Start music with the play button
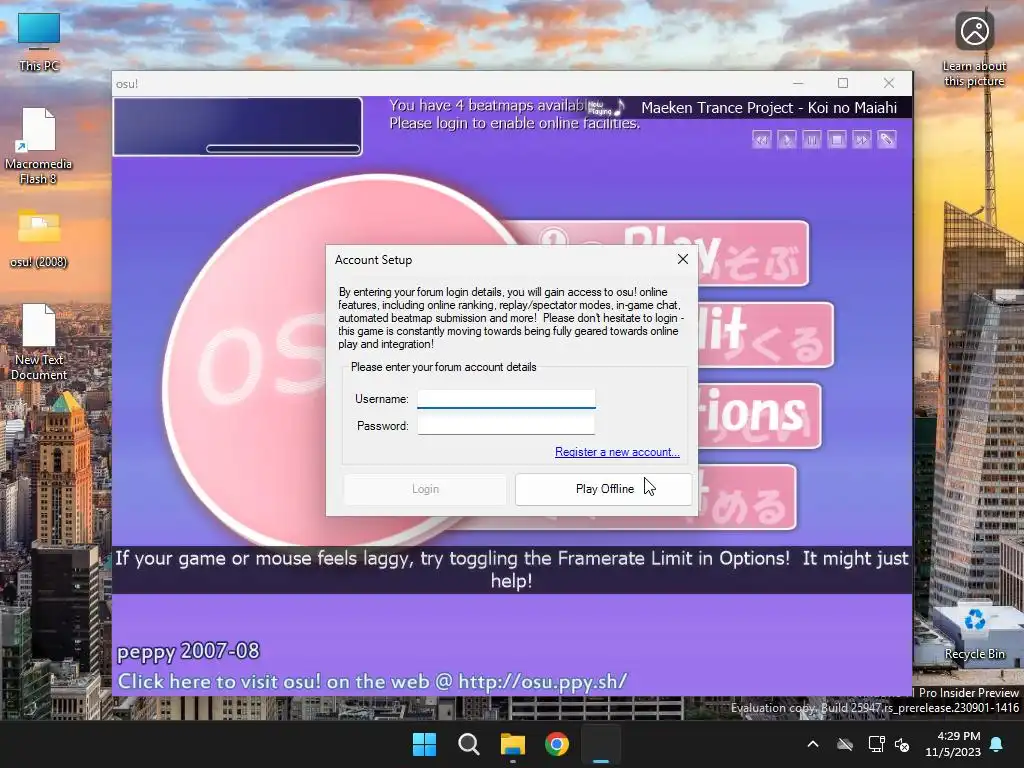 [786, 139]
